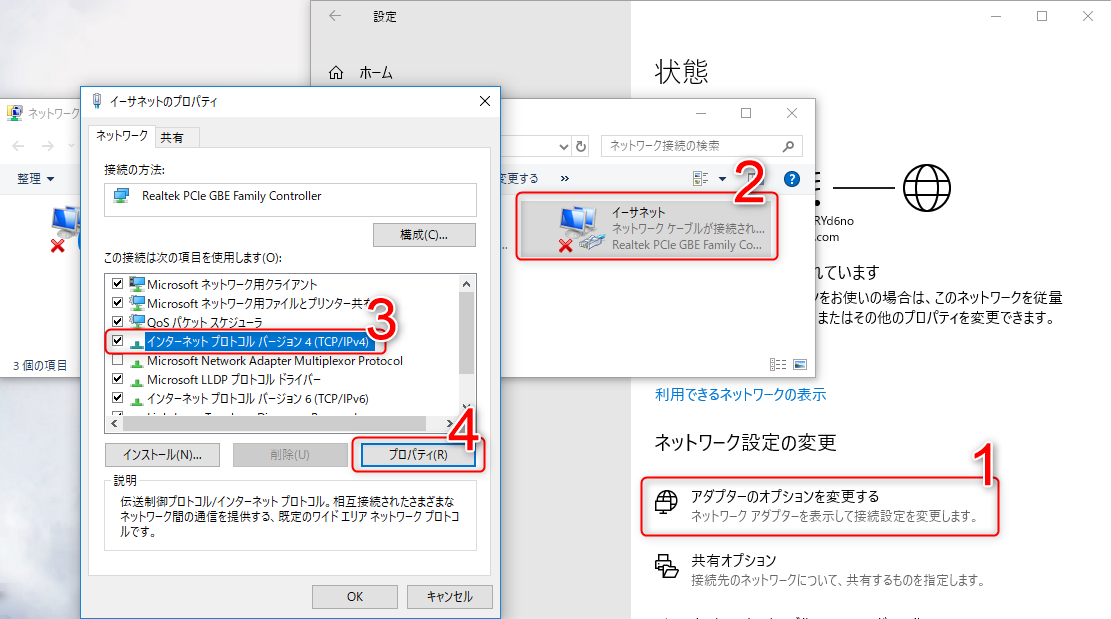Toggle Microsoft ネットワーク用クライアント checkbox

118,283
